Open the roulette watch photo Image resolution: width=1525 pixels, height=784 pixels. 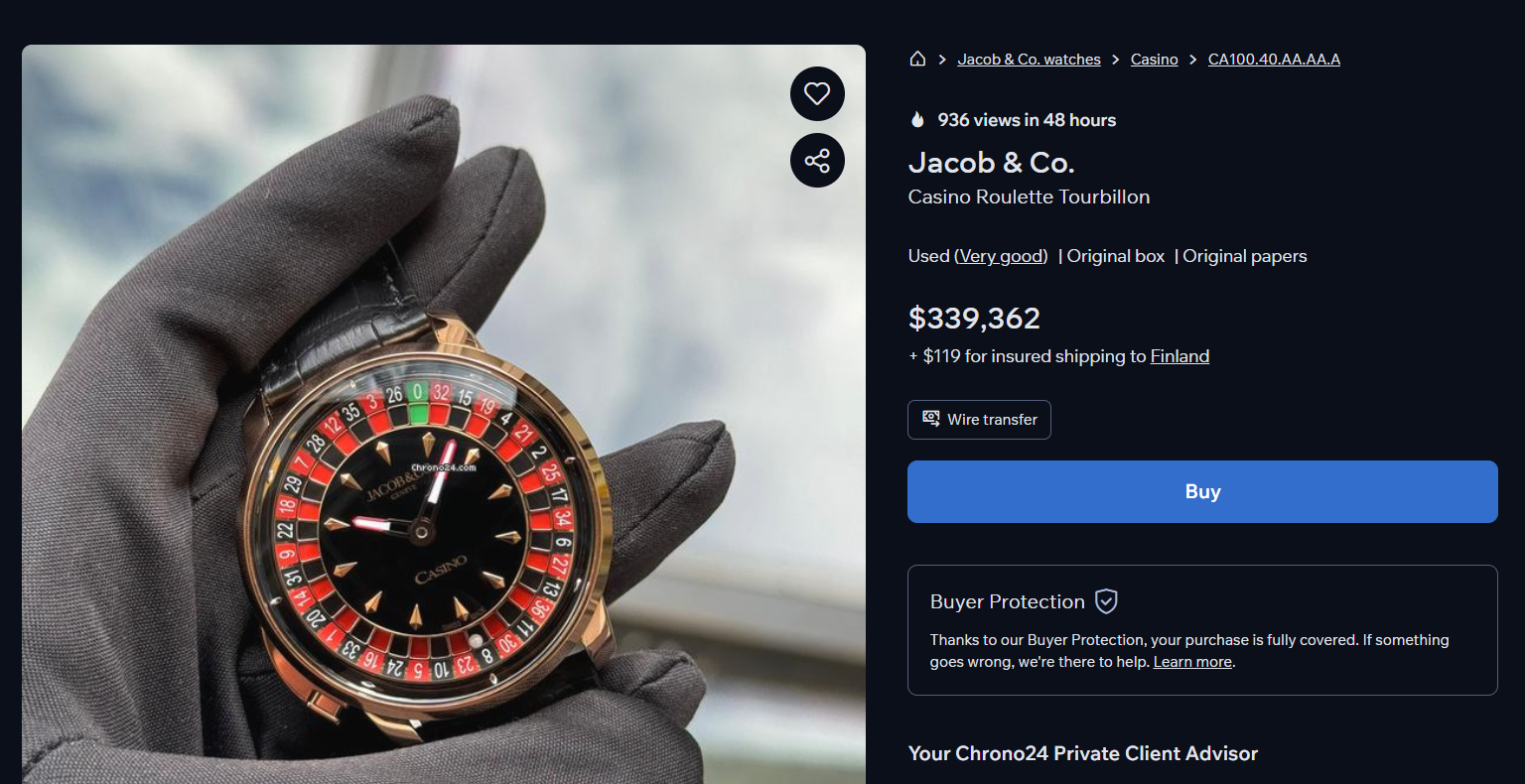[x=444, y=414]
